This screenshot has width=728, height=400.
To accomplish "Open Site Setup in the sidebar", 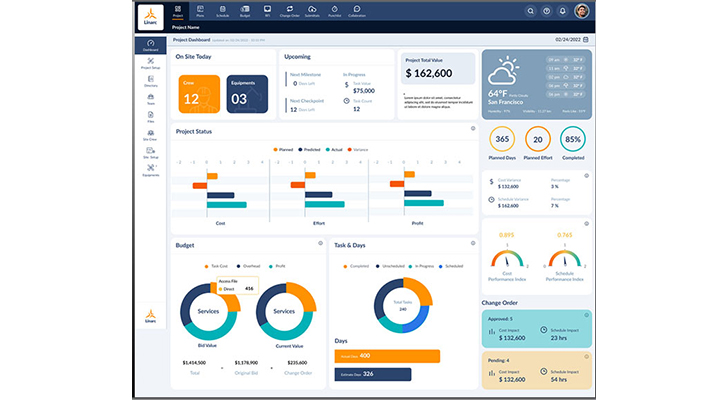I will point(150,153).
